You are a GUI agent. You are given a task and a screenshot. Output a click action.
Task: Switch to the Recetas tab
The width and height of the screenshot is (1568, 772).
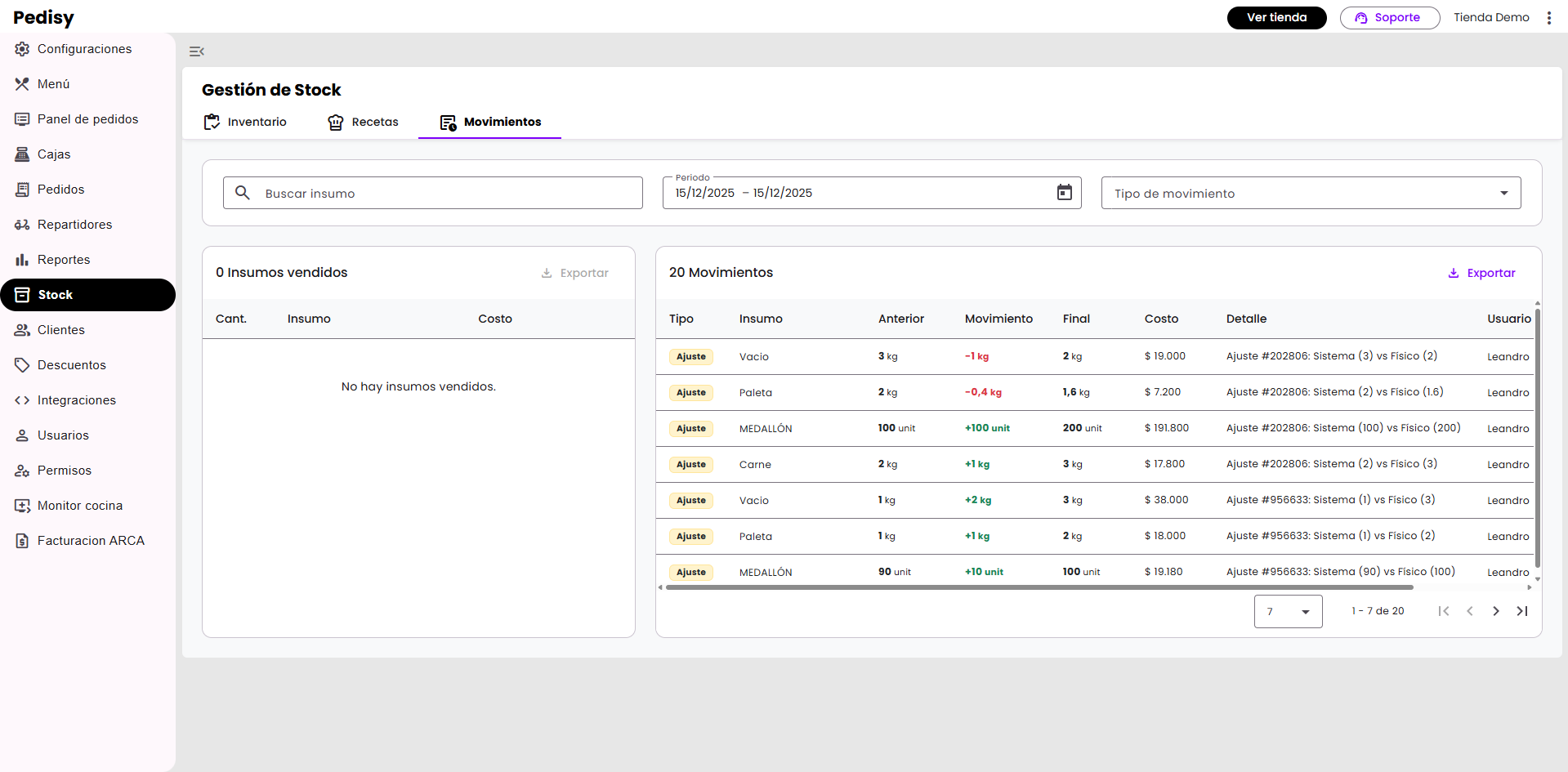363,122
